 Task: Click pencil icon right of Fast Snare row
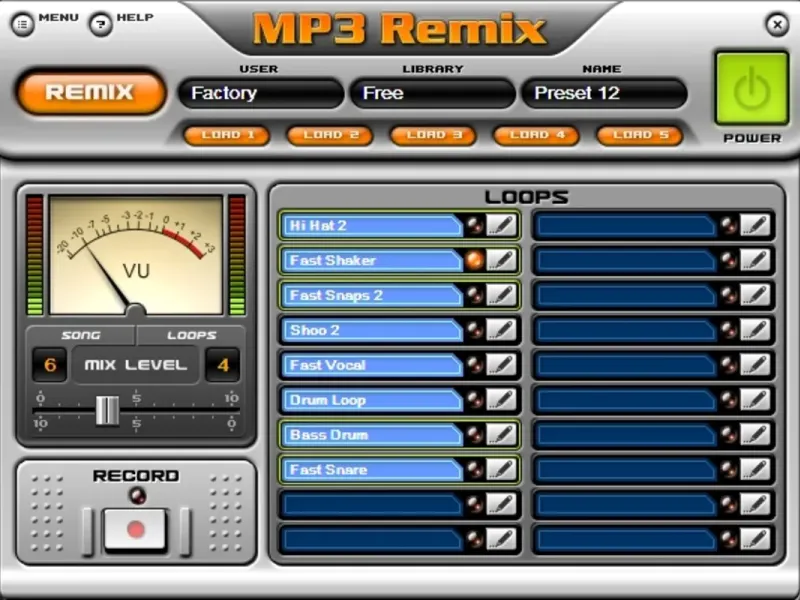755,469
